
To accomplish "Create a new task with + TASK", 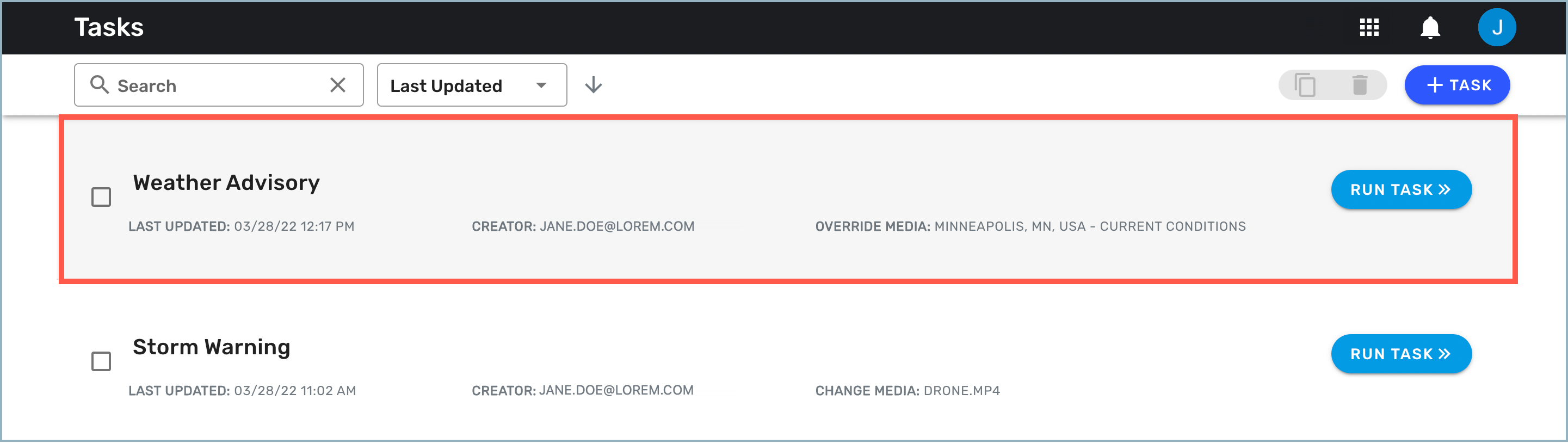I will point(1456,85).
